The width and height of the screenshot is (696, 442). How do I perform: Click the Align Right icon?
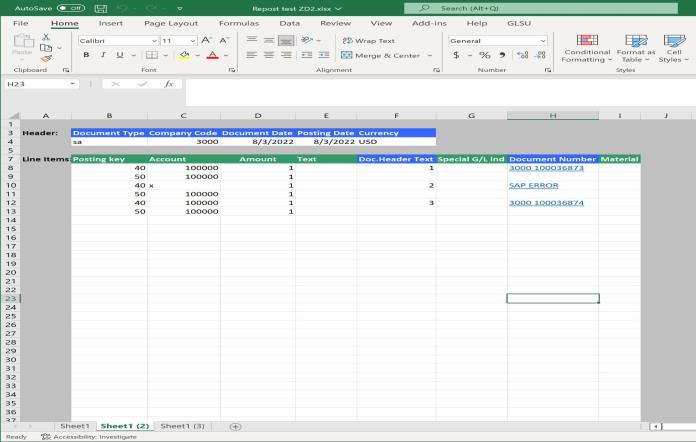pos(286,55)
